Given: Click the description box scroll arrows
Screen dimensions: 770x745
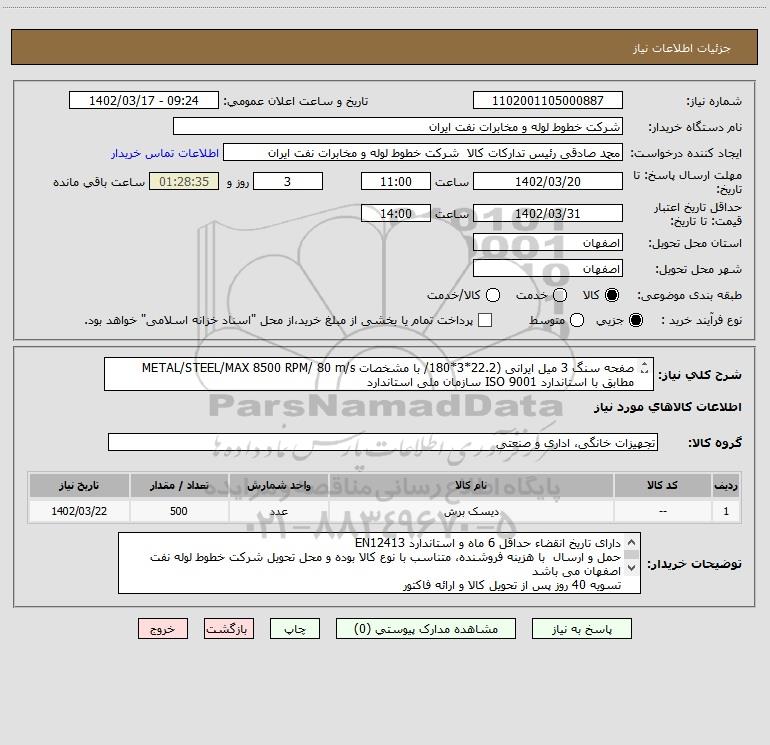Looking at the screenshot, I should [645, 367].
